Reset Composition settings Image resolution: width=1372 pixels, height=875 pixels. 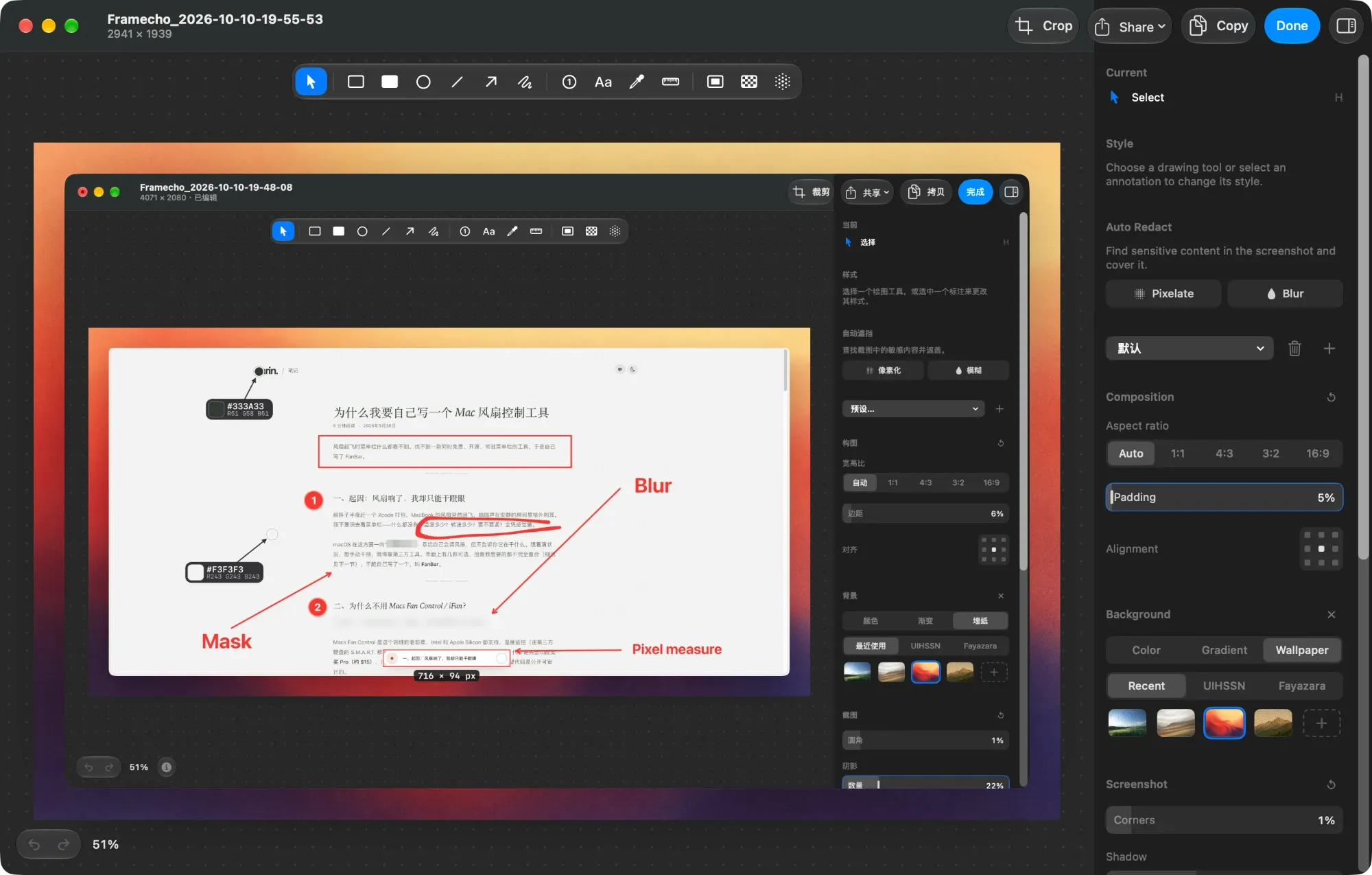(x=1332, y=397)
